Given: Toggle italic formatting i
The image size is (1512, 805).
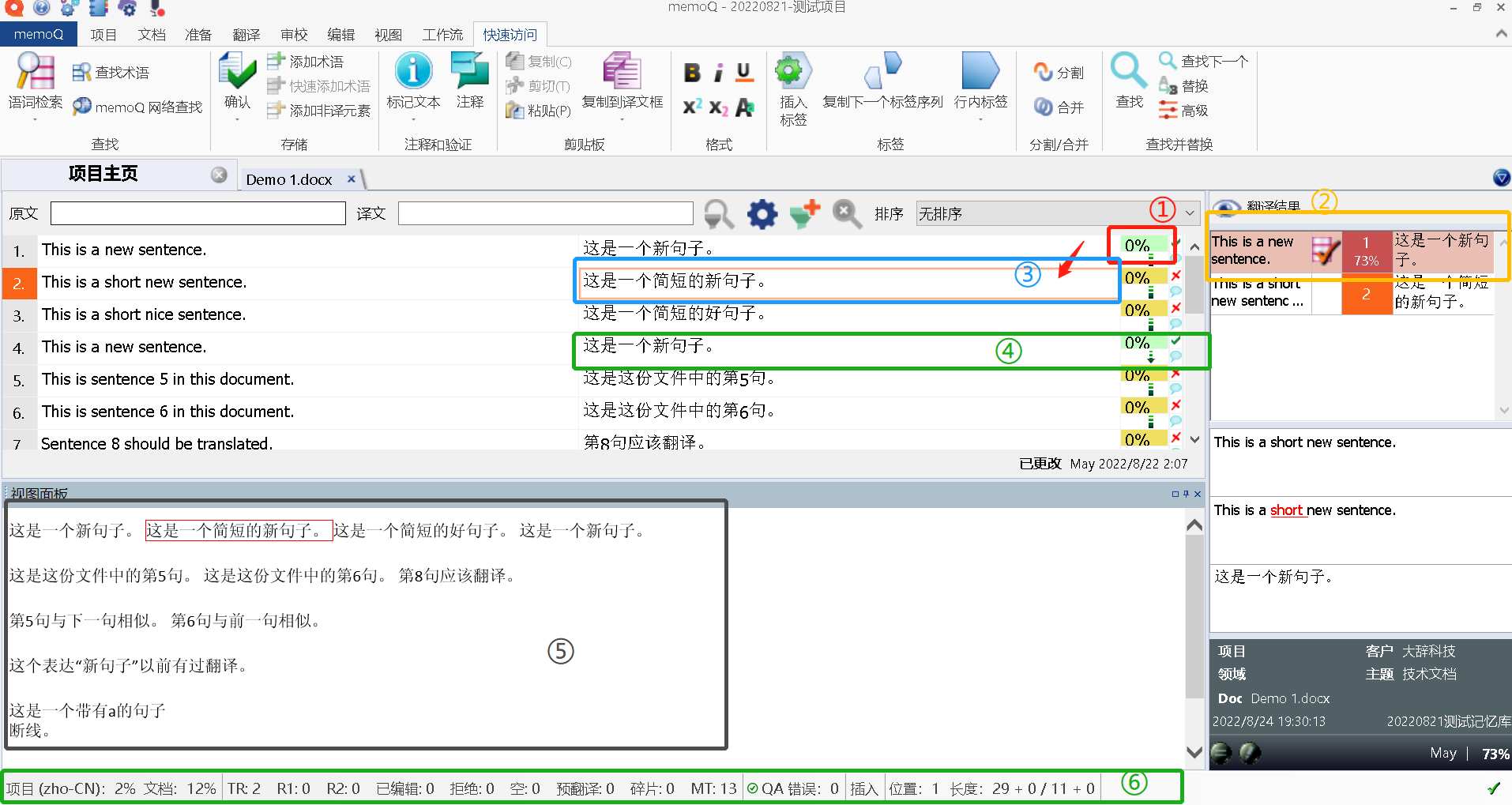Looking at the screenshot, I should coord(718,73).
